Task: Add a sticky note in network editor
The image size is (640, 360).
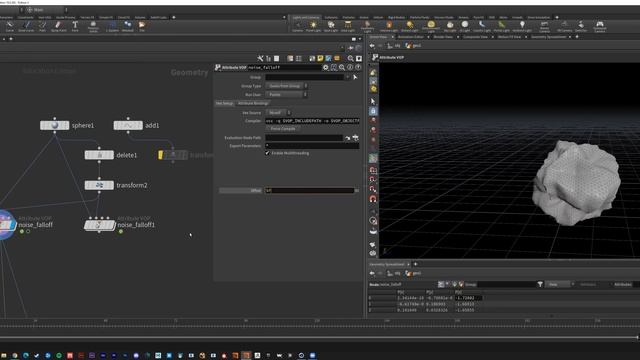Action: pyautogui.click(x=320, y=59)
